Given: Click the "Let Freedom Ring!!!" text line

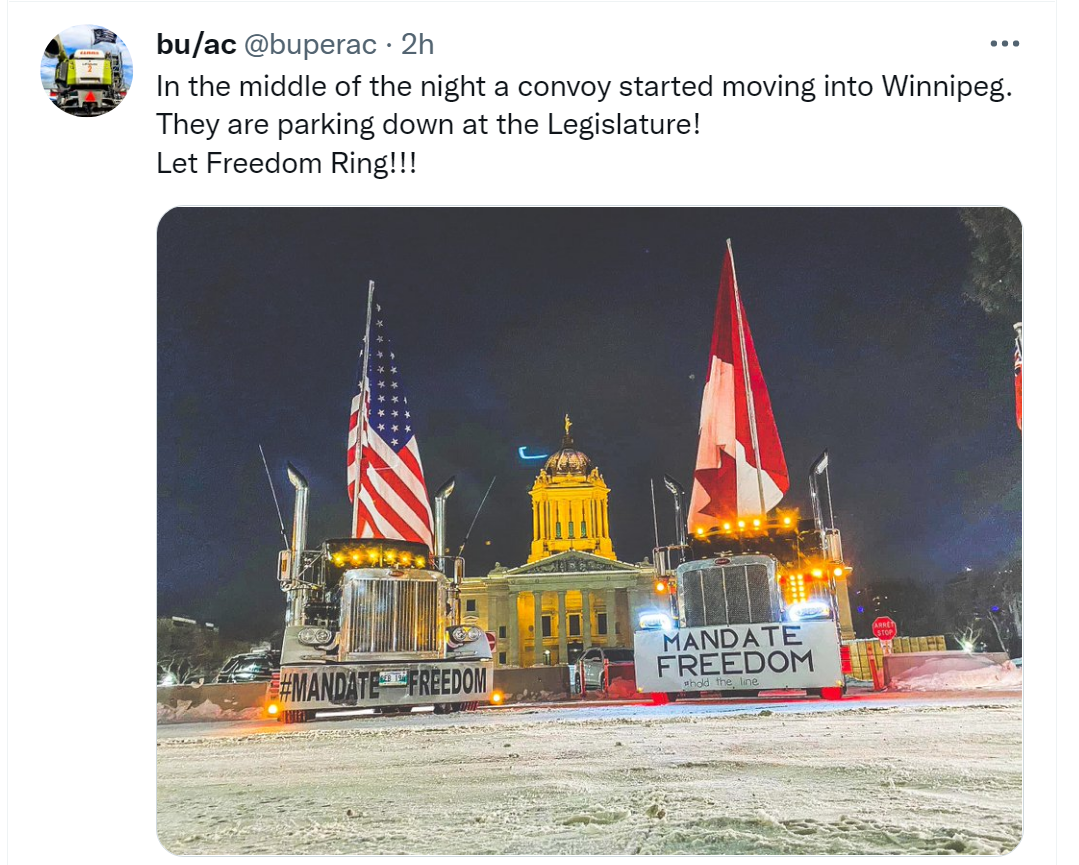Looking at the screenshot, I should 286,164.
